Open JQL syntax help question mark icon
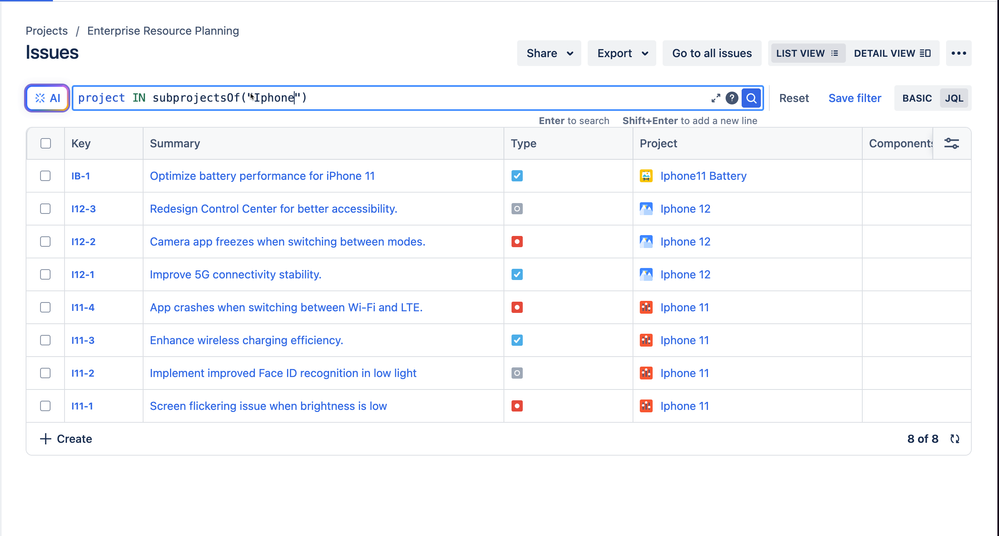 [x=732, y=98]
